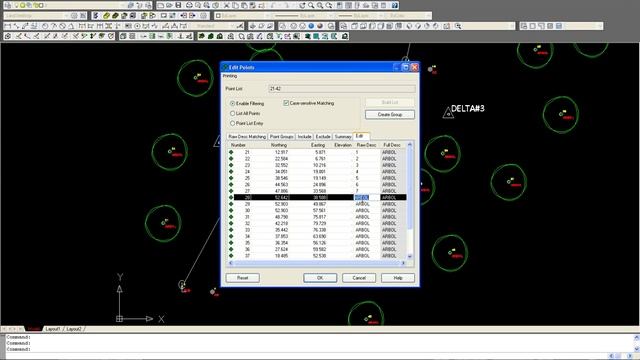Click the DELTA#3 label in drawing
Image resolution: width=640 pixels, height=360 pixels.
468,109
